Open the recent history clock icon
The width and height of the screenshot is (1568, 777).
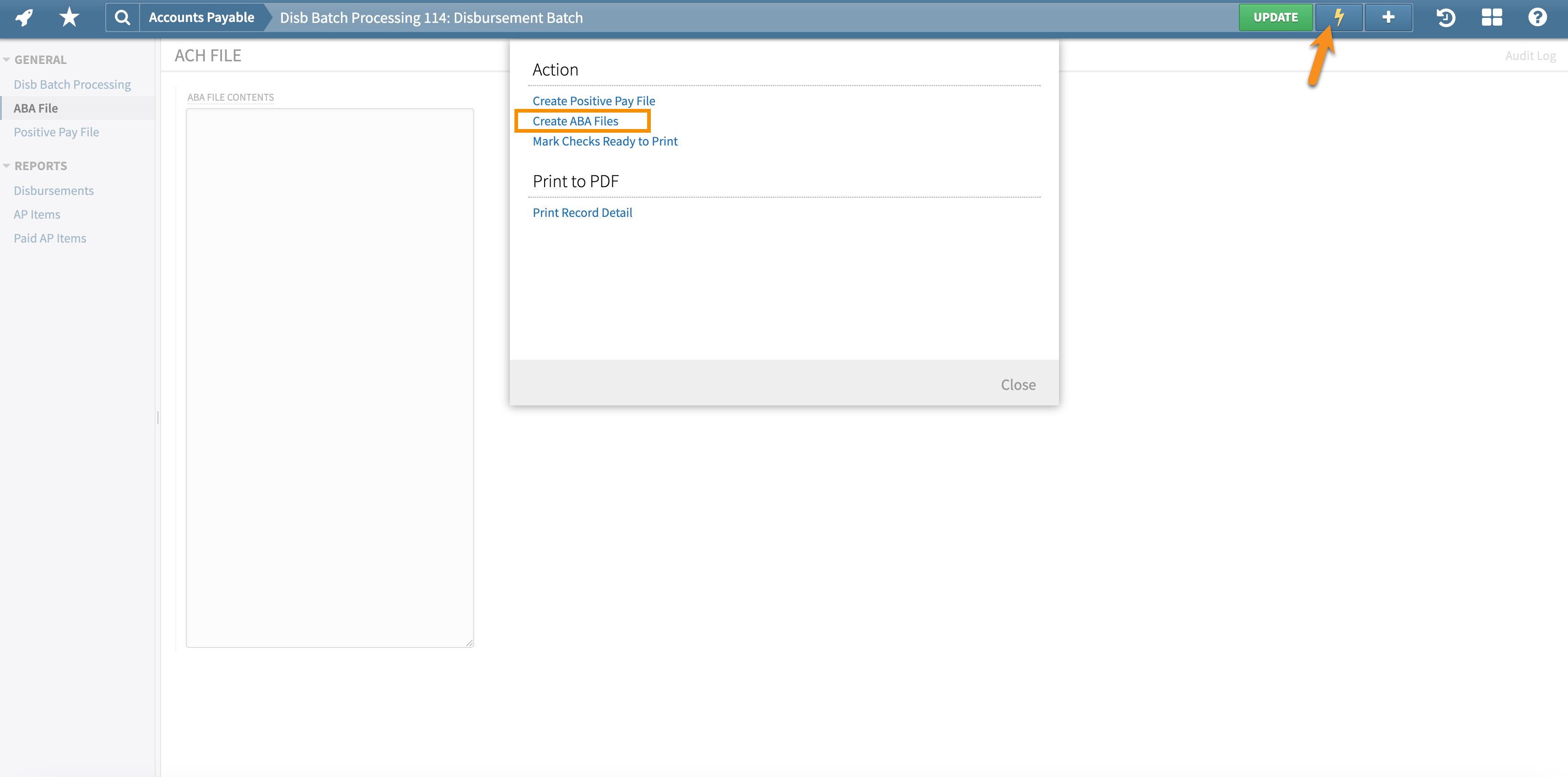point(1446,17)
